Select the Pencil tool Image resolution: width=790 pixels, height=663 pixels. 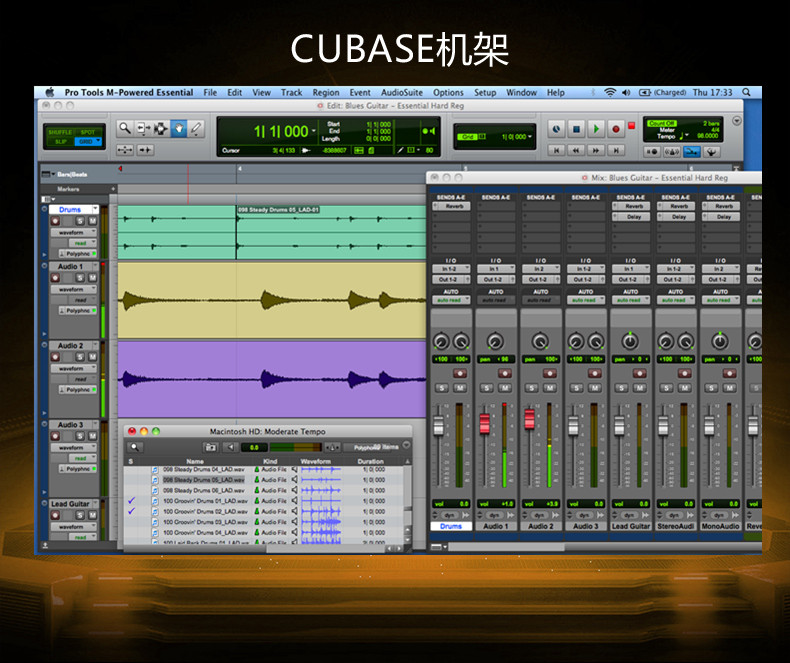coord(196,128)
